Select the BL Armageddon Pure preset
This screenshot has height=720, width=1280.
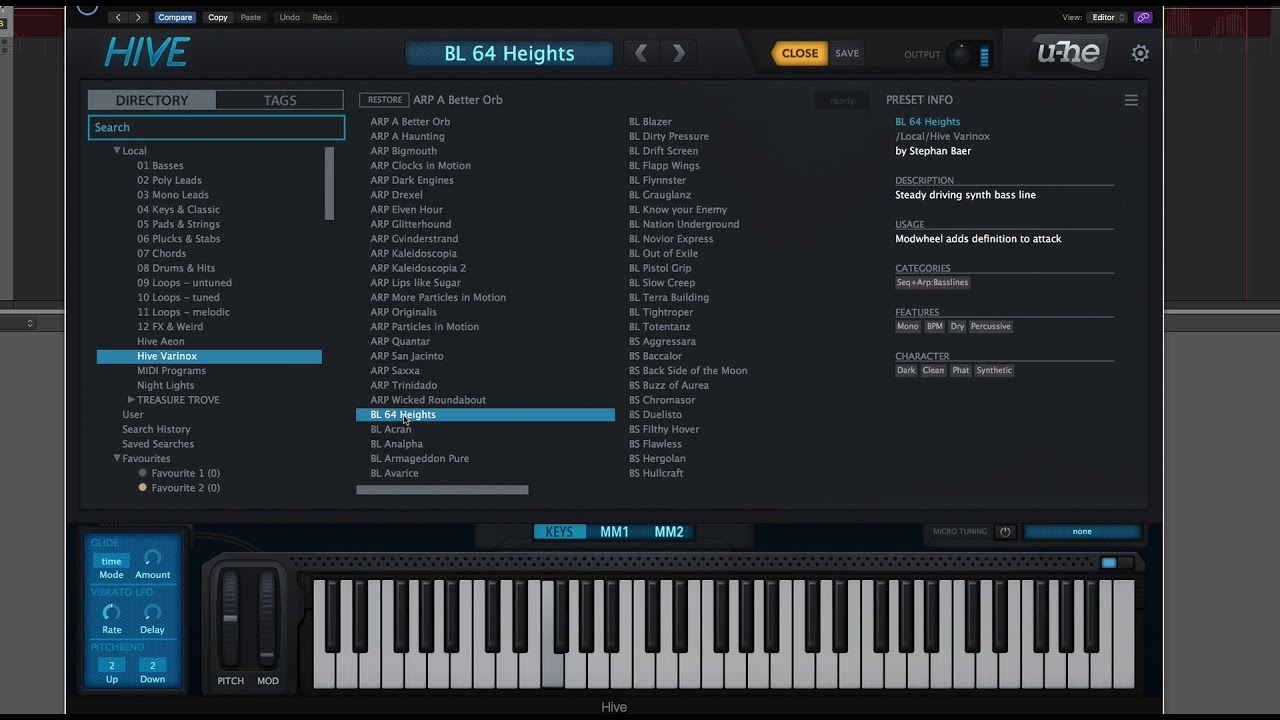[419, 459]
